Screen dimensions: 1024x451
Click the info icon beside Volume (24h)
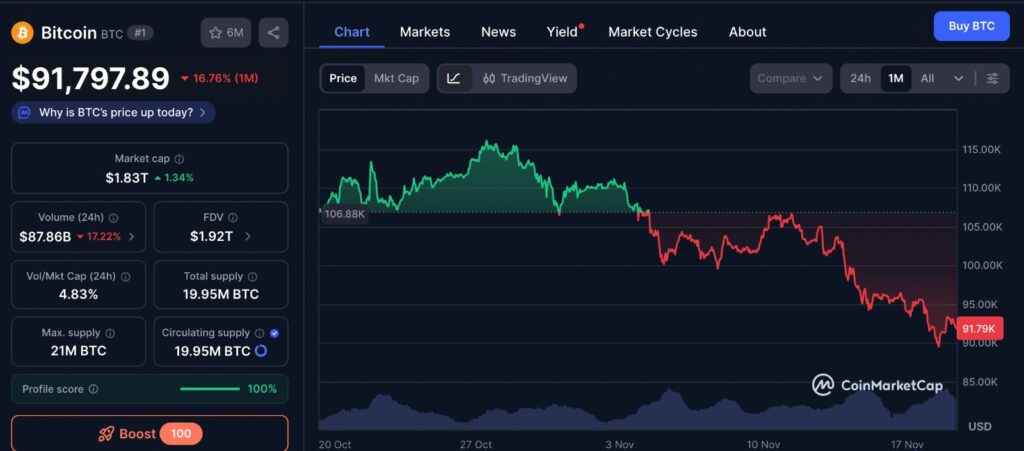click(114, 217)
